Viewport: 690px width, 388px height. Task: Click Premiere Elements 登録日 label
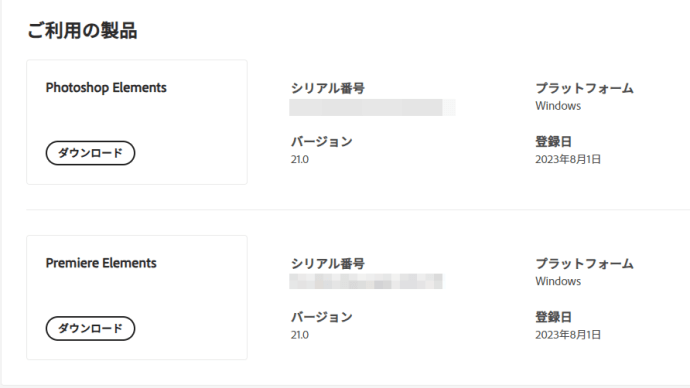pos(554,317)
